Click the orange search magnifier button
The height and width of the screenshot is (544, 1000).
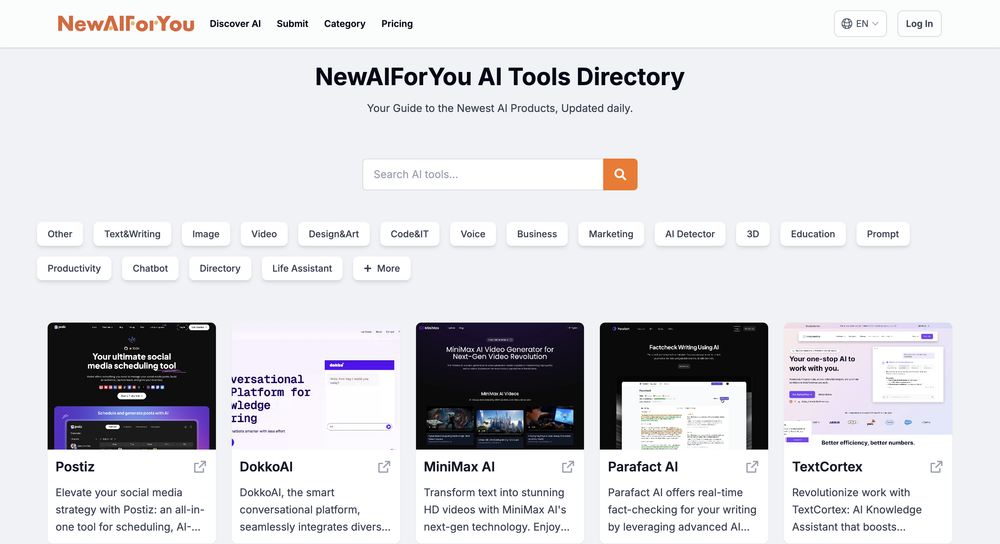[620, 174]
